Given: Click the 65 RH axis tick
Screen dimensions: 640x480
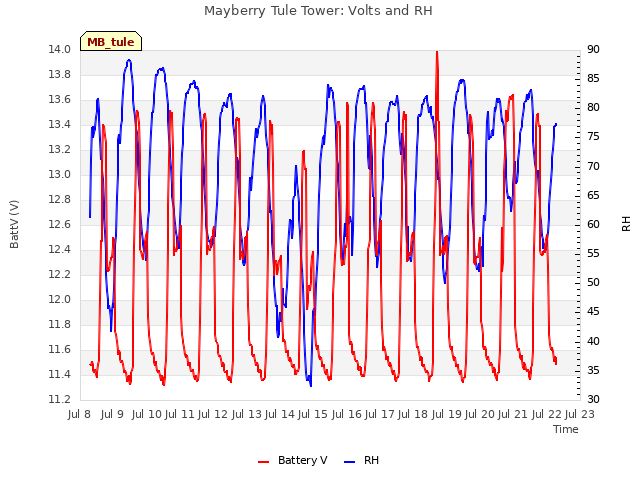Looking at the screenshot, I should point(593,196).
